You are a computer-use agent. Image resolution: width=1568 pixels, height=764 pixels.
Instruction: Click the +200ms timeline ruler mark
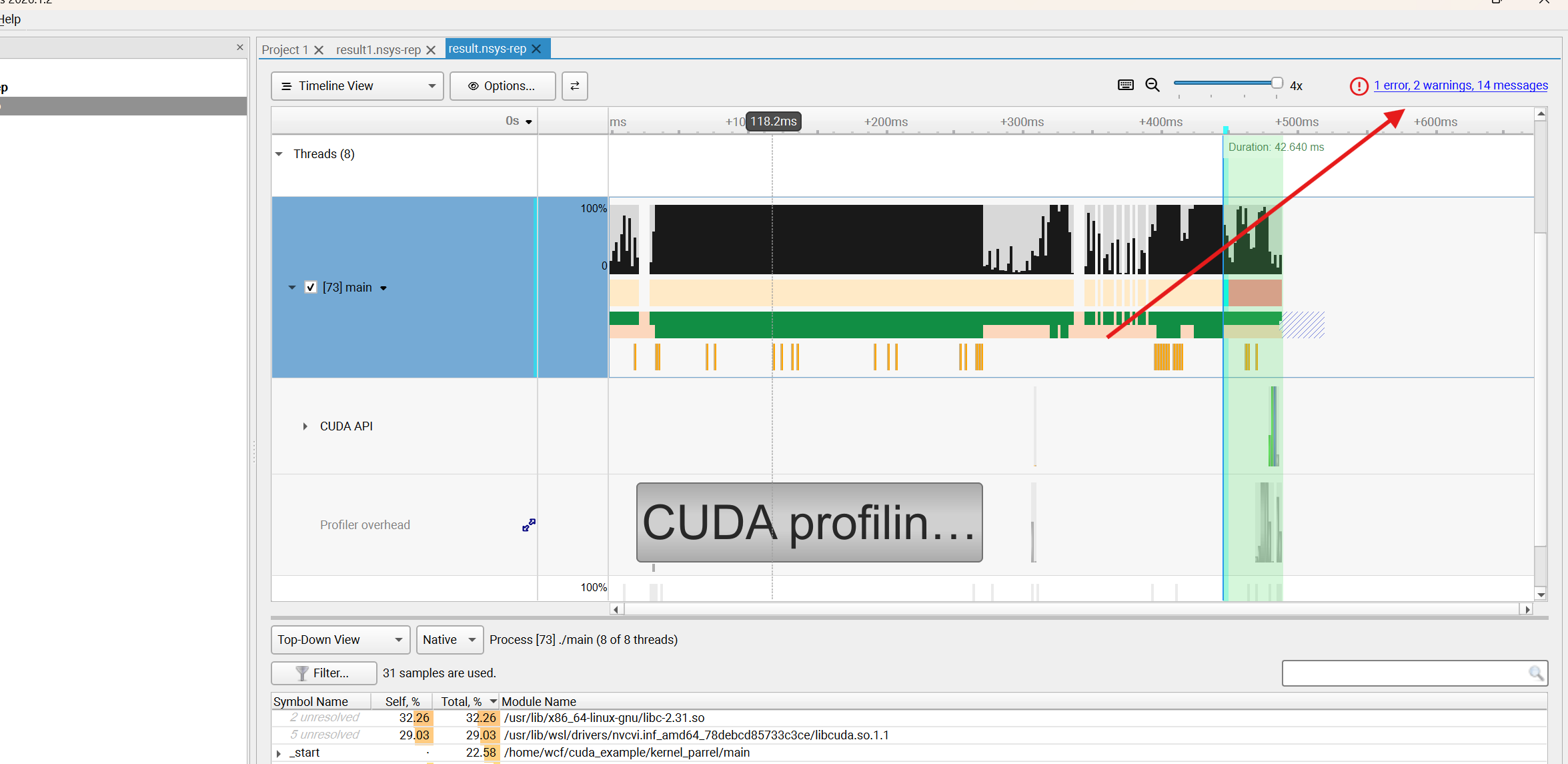coord(886,122)
